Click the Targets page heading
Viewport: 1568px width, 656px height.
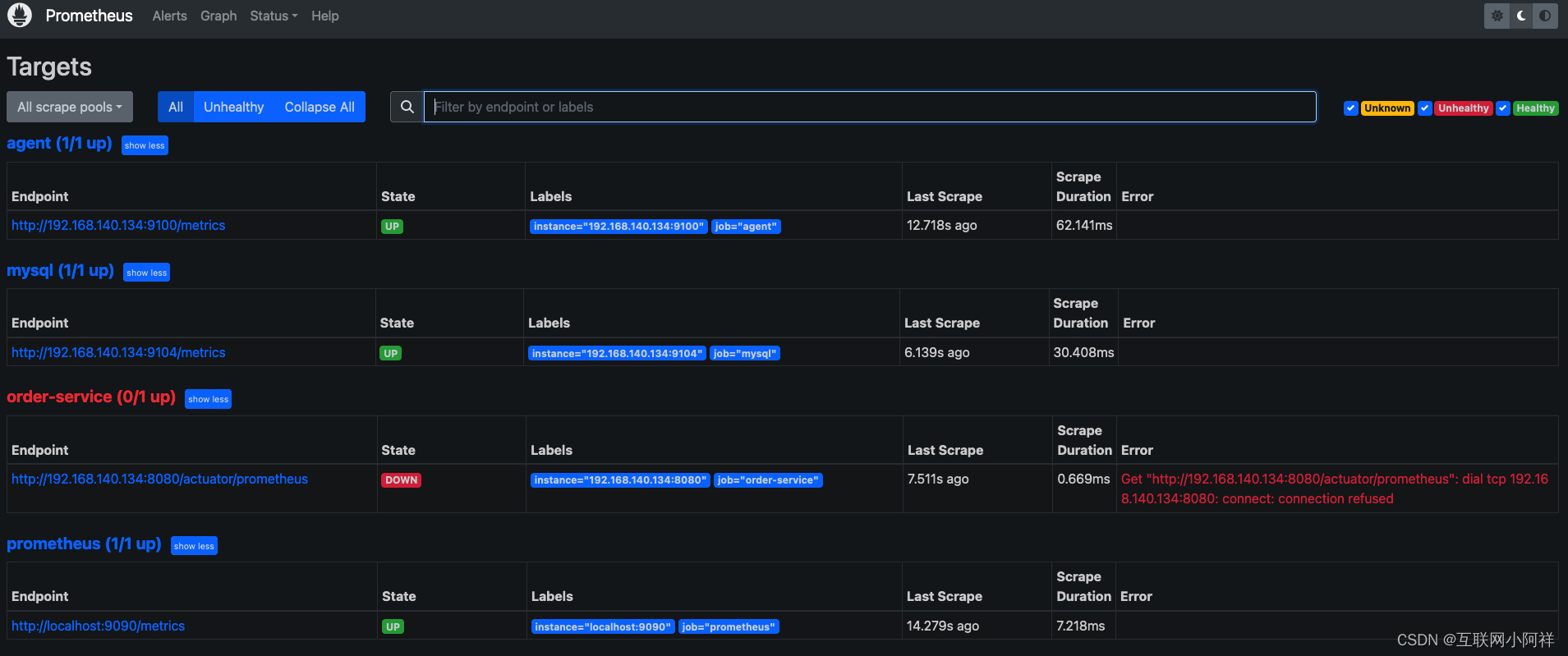click(x=49, y=67)
